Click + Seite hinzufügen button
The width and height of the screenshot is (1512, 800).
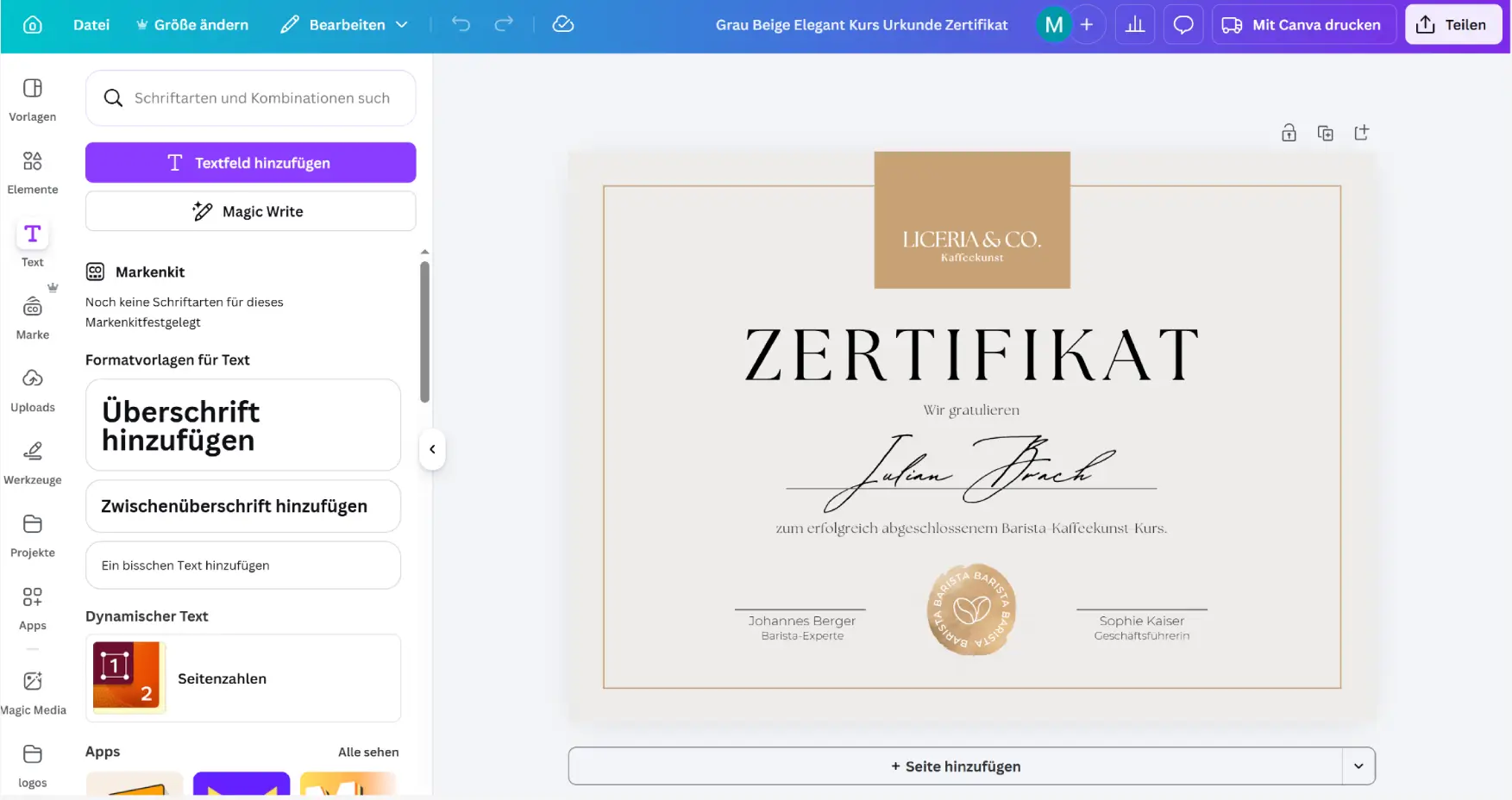(x=956, y=766)
